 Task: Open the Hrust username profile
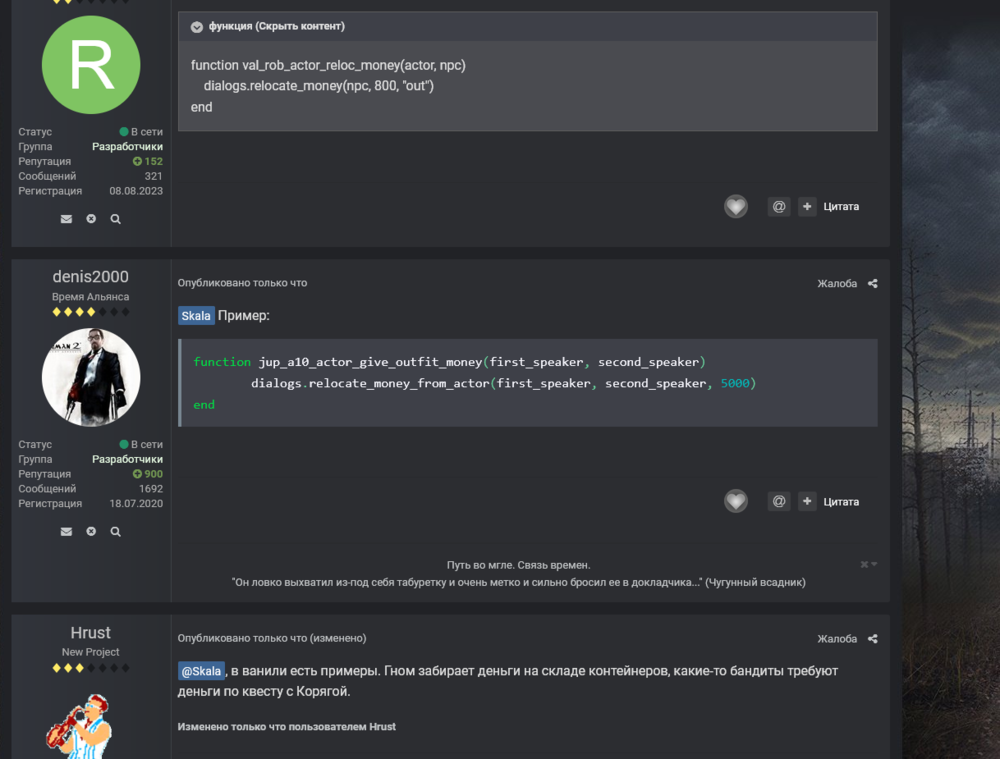90,633
